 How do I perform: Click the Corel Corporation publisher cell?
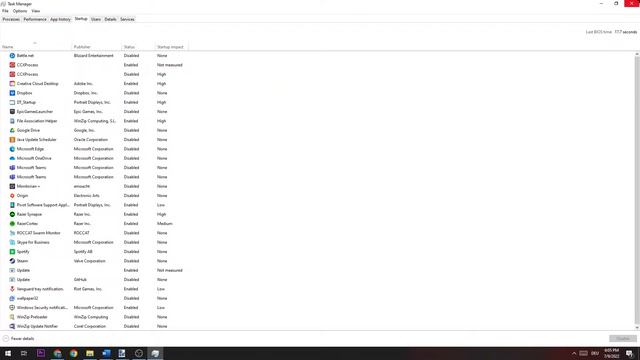90,327
